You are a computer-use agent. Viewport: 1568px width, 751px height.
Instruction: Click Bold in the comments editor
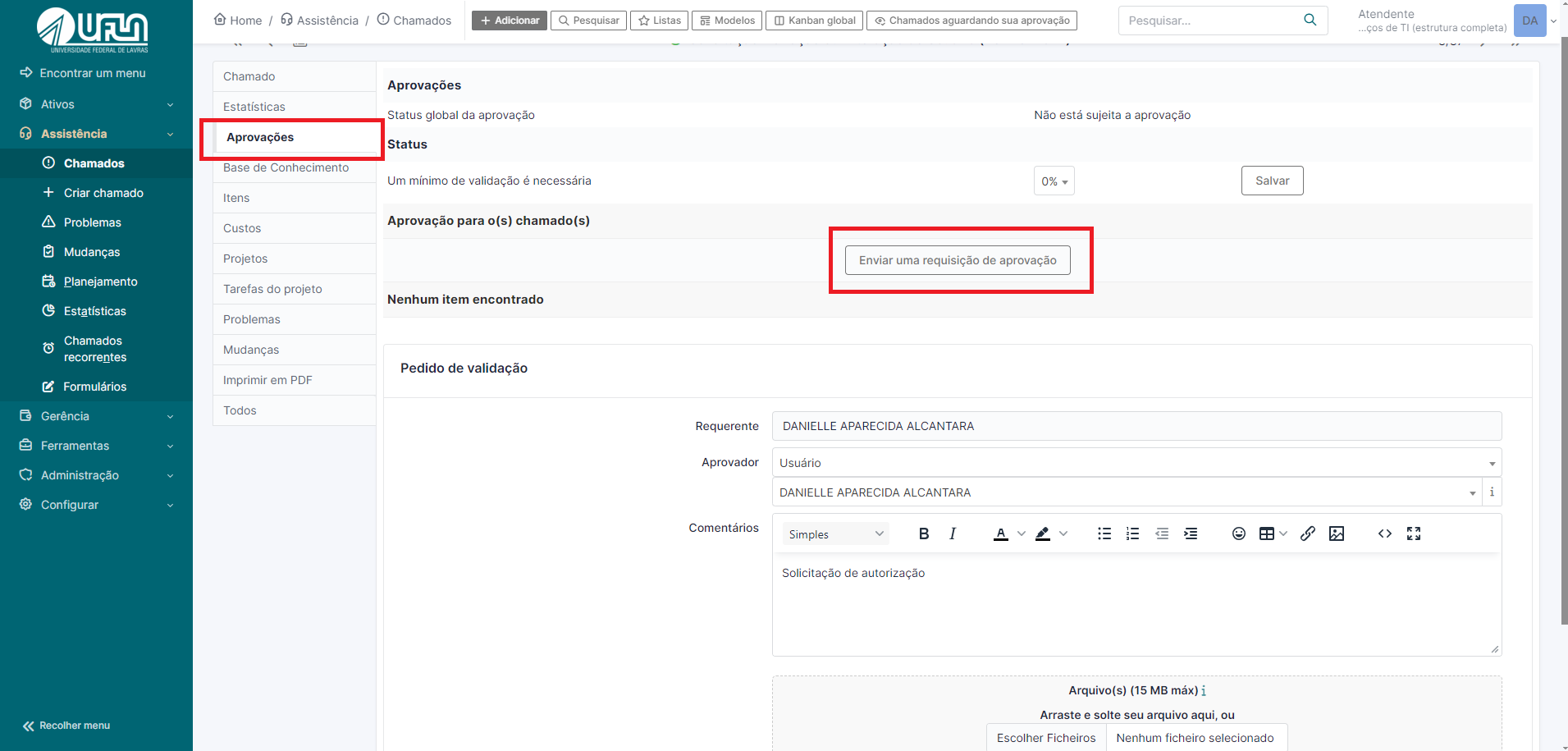(924, 533)
